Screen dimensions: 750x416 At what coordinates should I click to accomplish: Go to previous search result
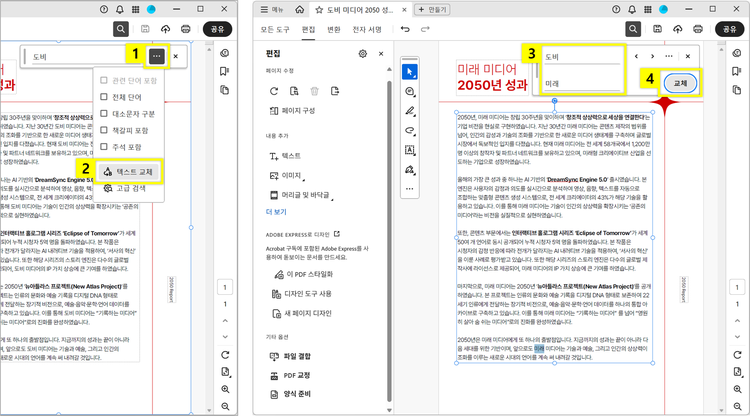pos(636,56)
